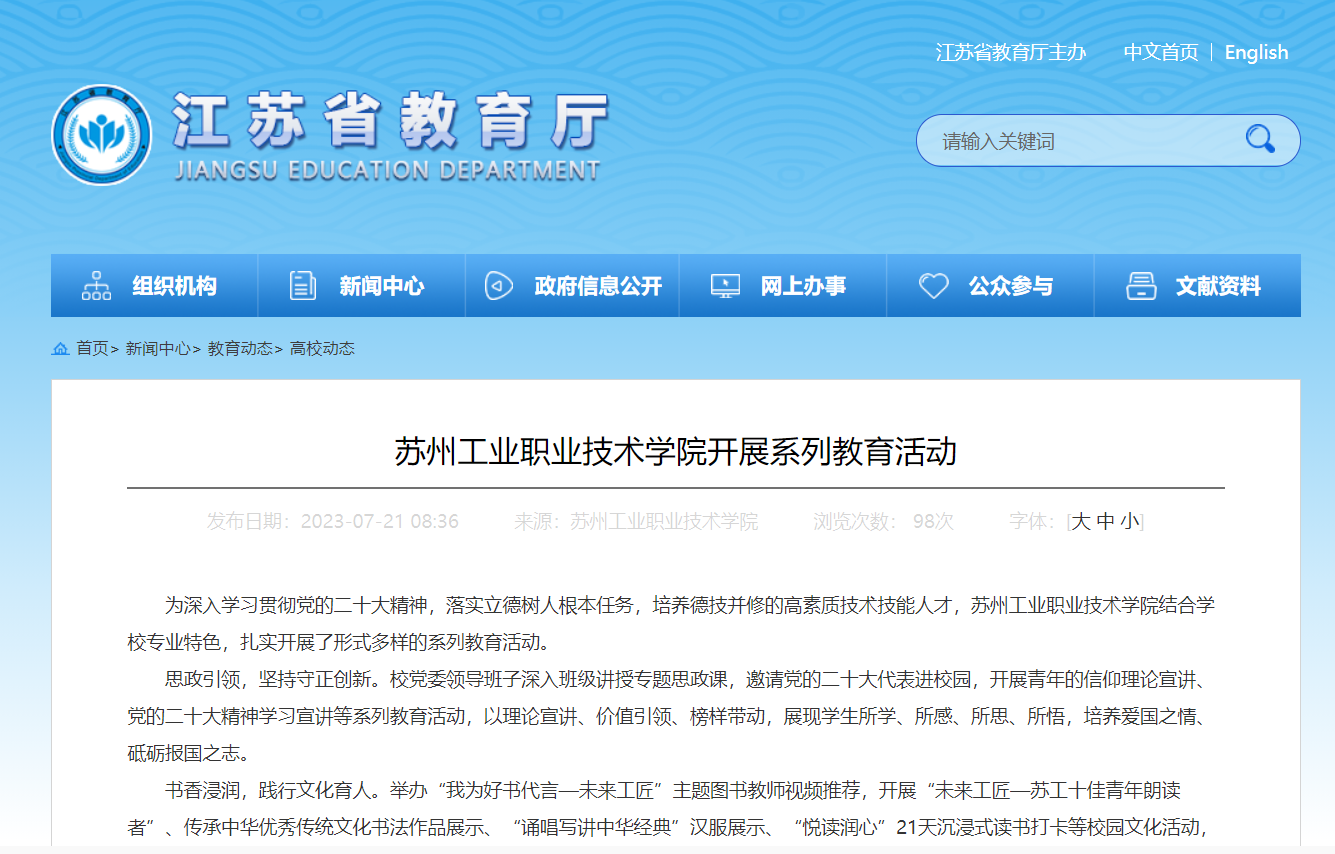
Task: Click the Jiangsu Education Department logo emblem
Action: (x=101, y=135)
